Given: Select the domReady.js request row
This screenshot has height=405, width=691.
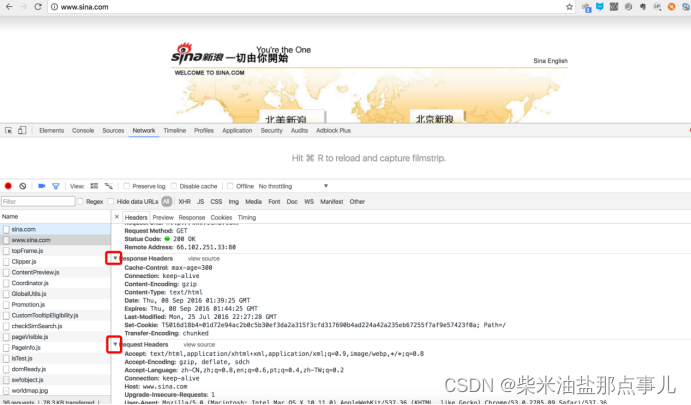Looking at the screenshot, I should (55, 369).
